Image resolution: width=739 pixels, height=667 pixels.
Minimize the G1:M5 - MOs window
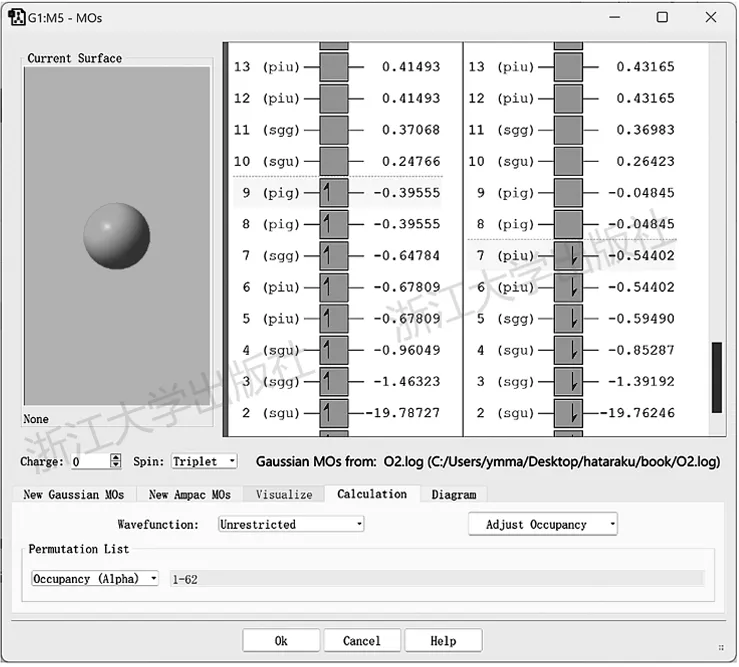(614, 17)
